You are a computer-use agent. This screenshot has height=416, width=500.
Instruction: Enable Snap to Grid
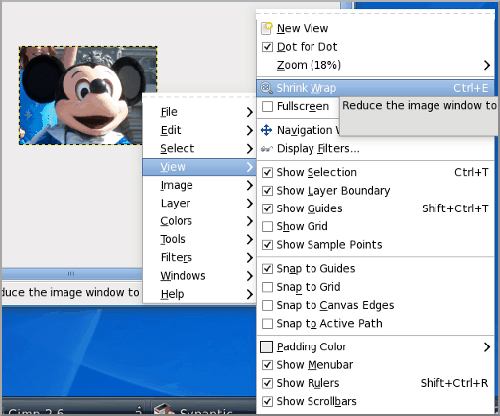point(267,287)
